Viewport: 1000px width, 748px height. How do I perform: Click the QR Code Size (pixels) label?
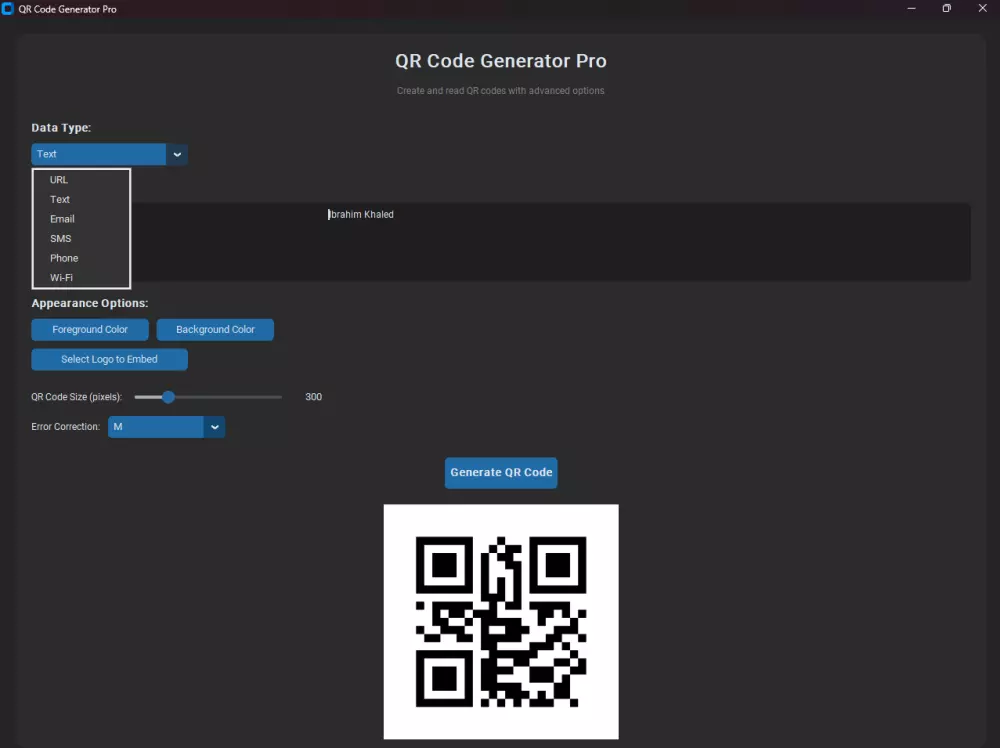click(77, 397)
